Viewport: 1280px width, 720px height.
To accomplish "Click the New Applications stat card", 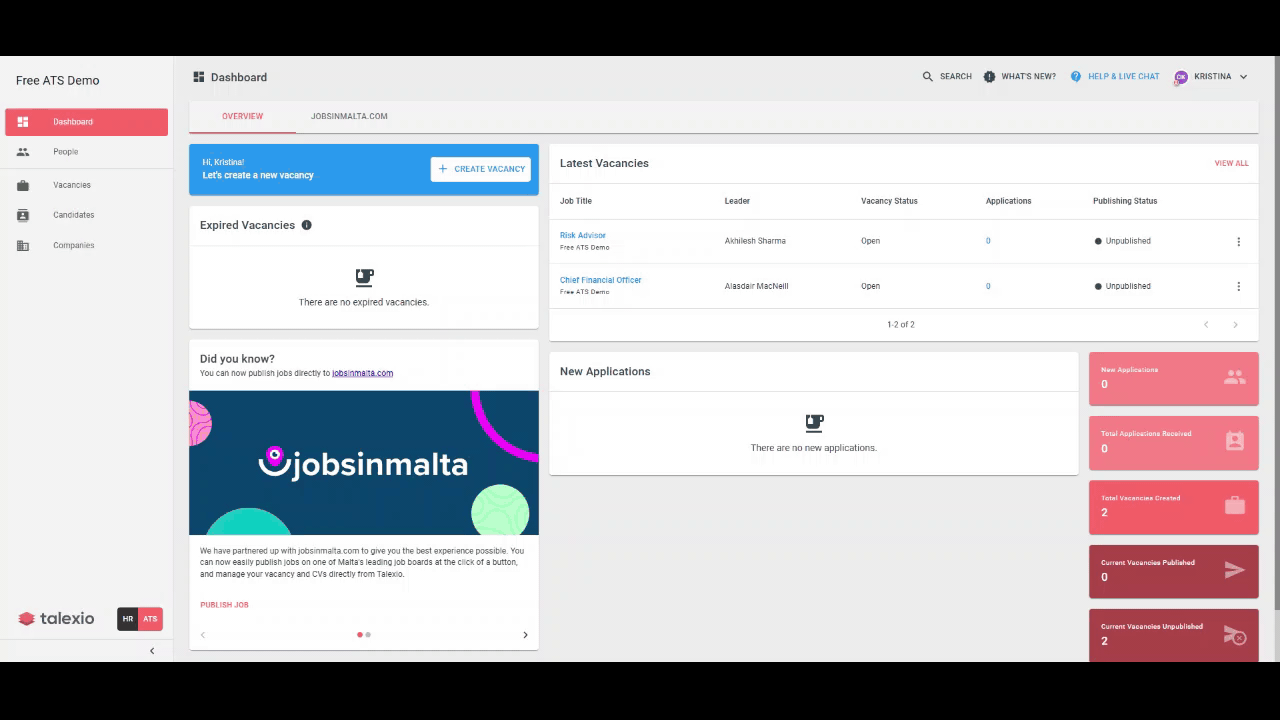I will click(x=1174, y=378).
